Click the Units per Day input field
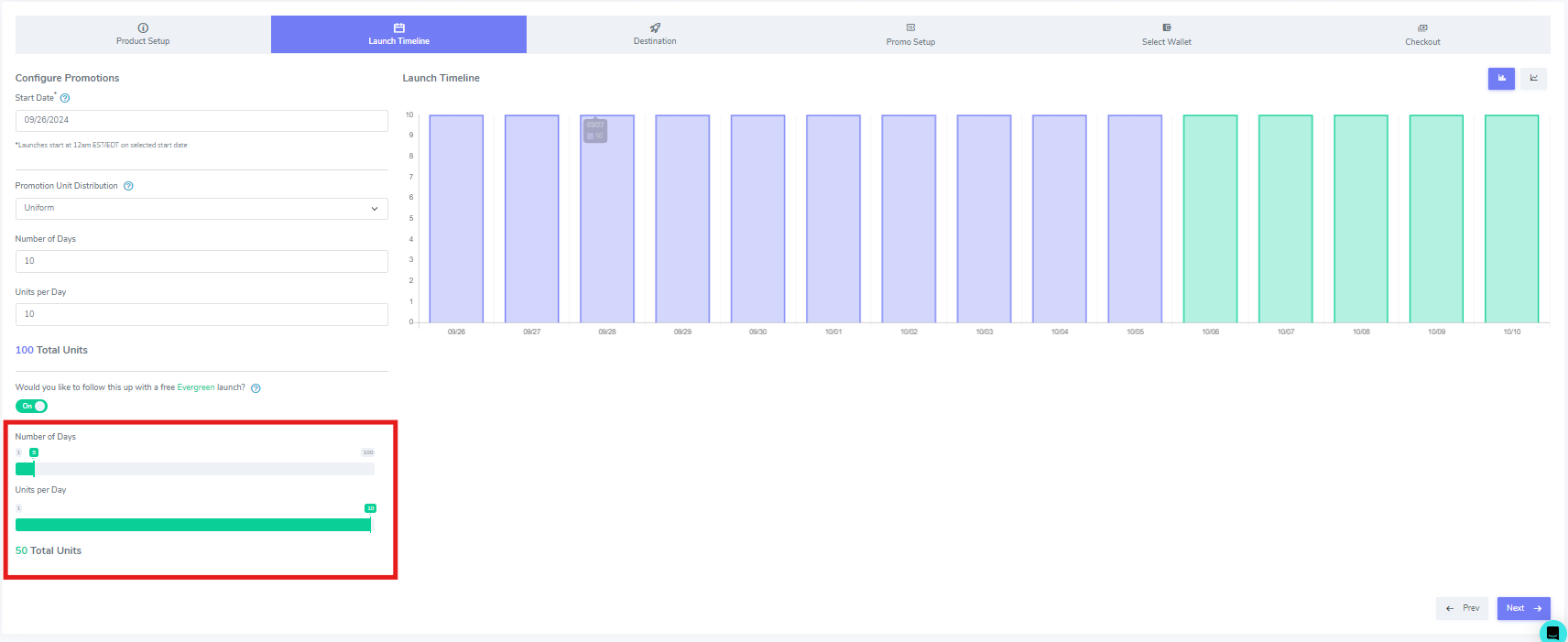 click(x=201, y=314)
